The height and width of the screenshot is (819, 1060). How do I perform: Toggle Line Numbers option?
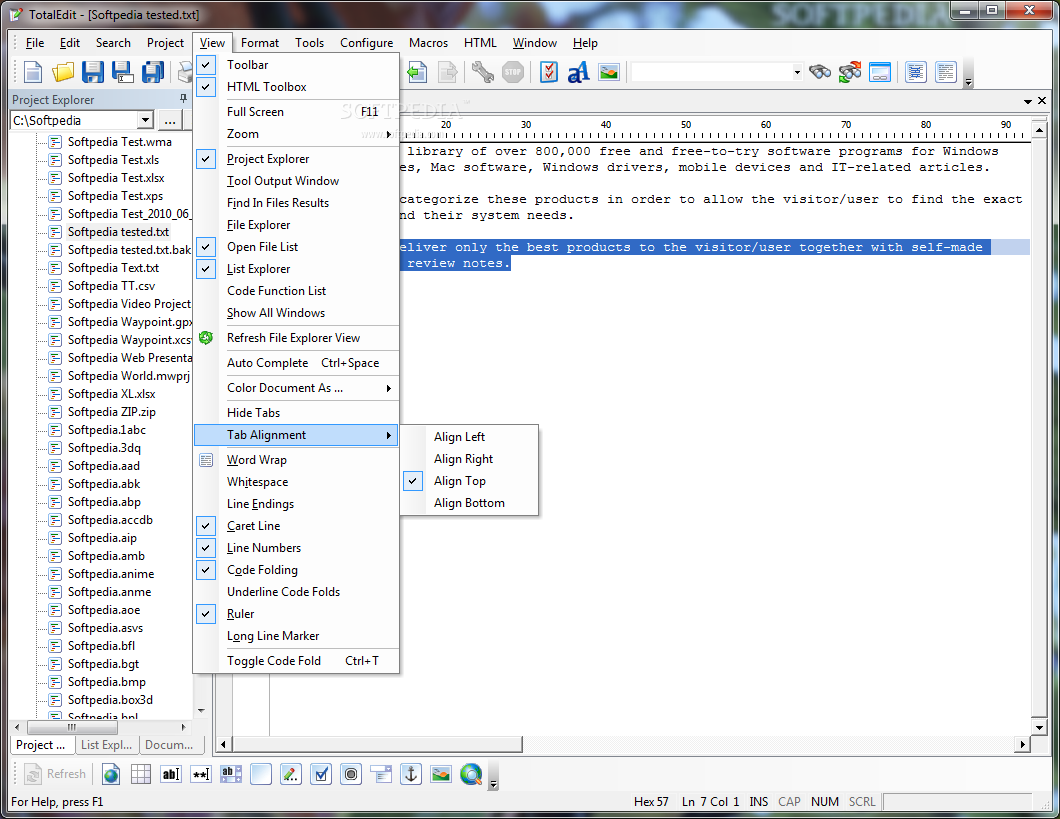point(296,548)
